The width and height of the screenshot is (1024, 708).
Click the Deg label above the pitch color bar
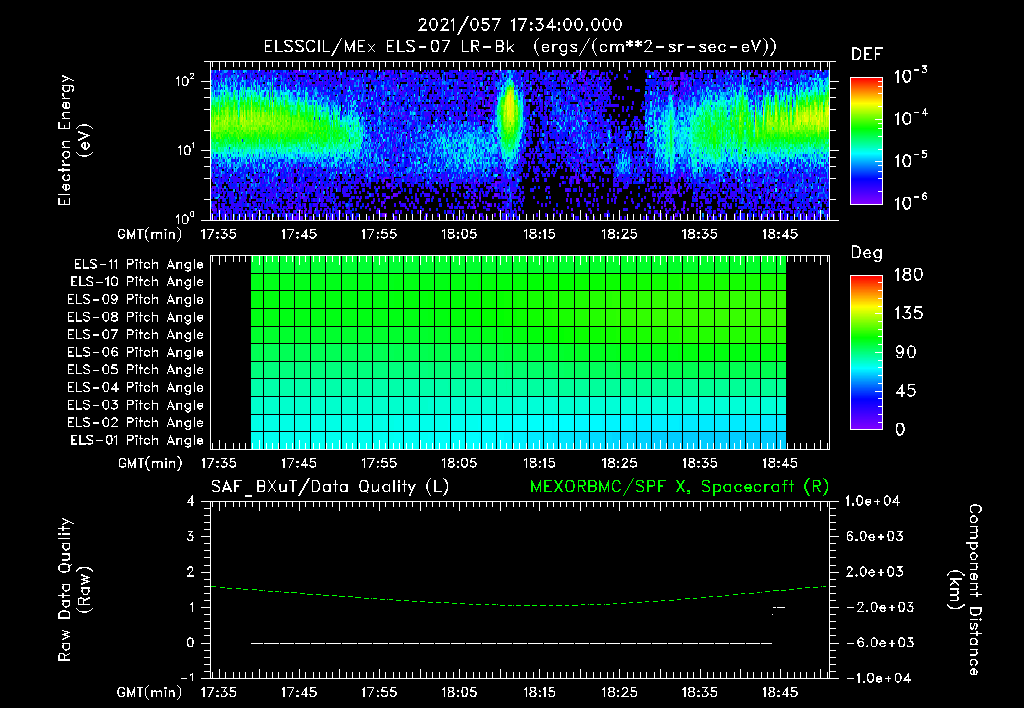866,253
